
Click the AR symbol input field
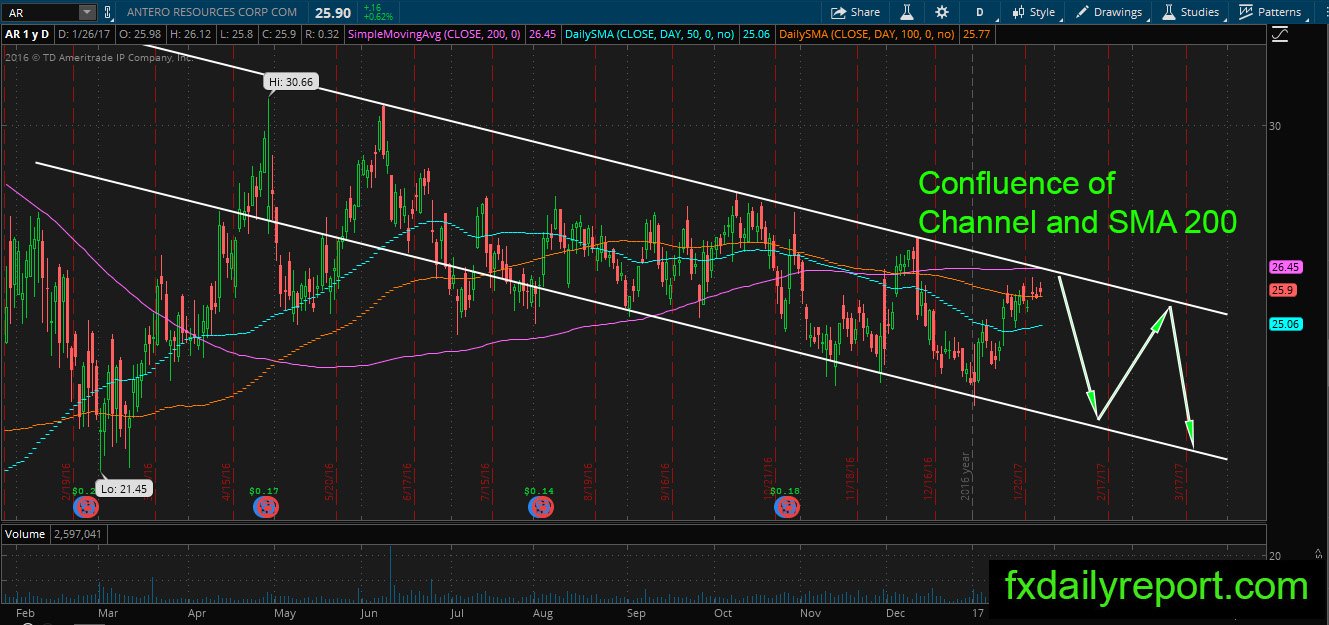(40, 12)
